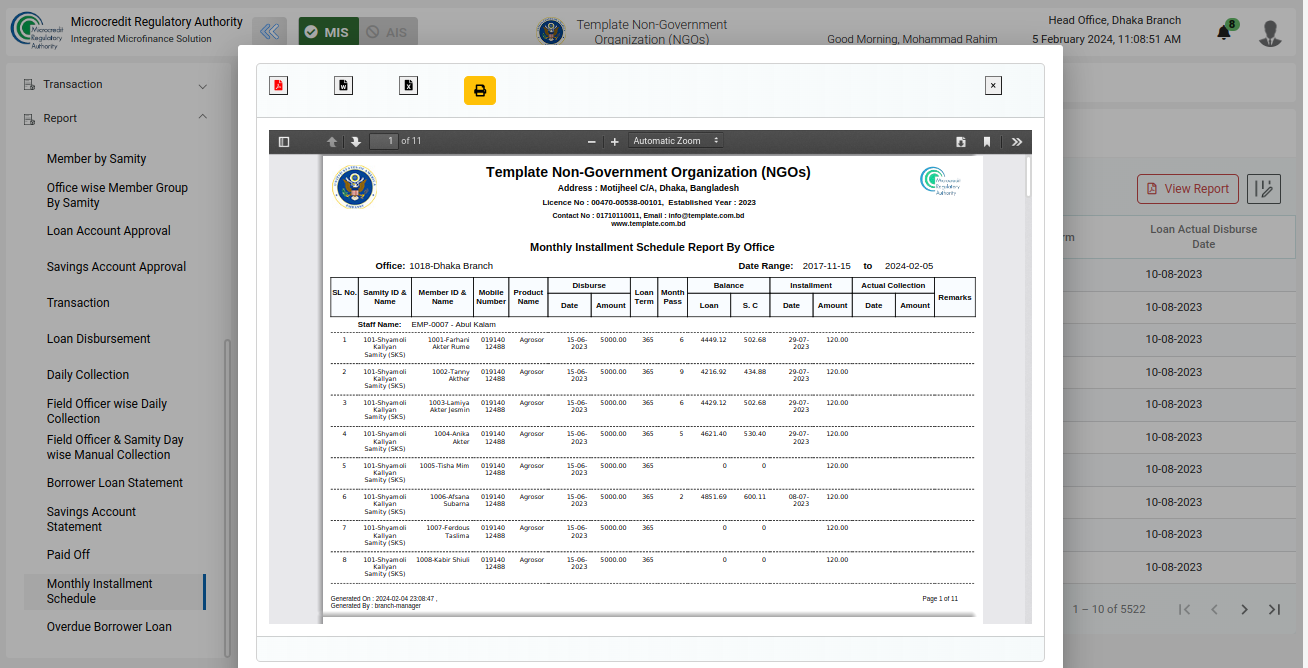Switch to MIS module
This screenshot has height=668, width=1308.
tap(328, 32)
